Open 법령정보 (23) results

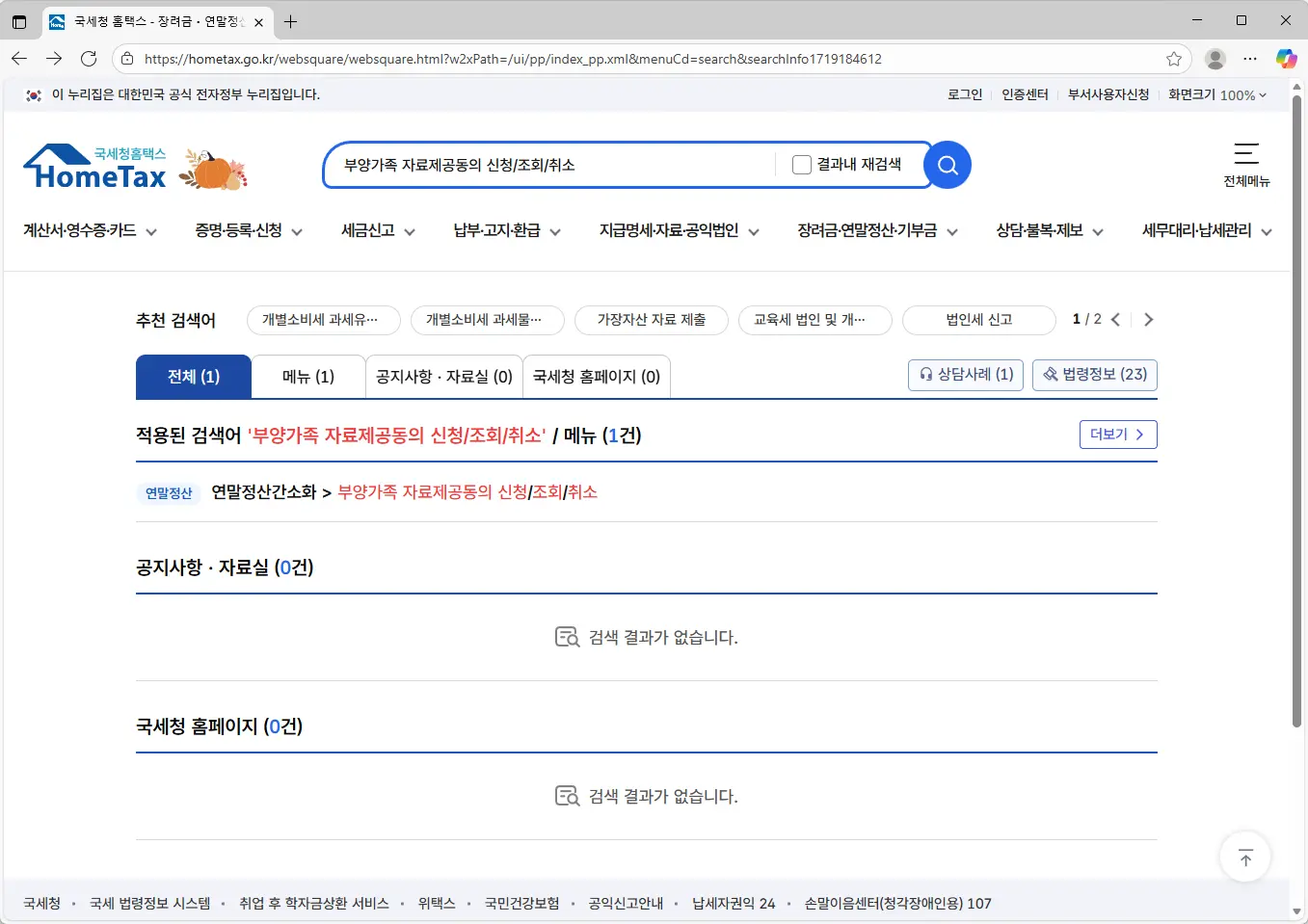click(1094, 375)
